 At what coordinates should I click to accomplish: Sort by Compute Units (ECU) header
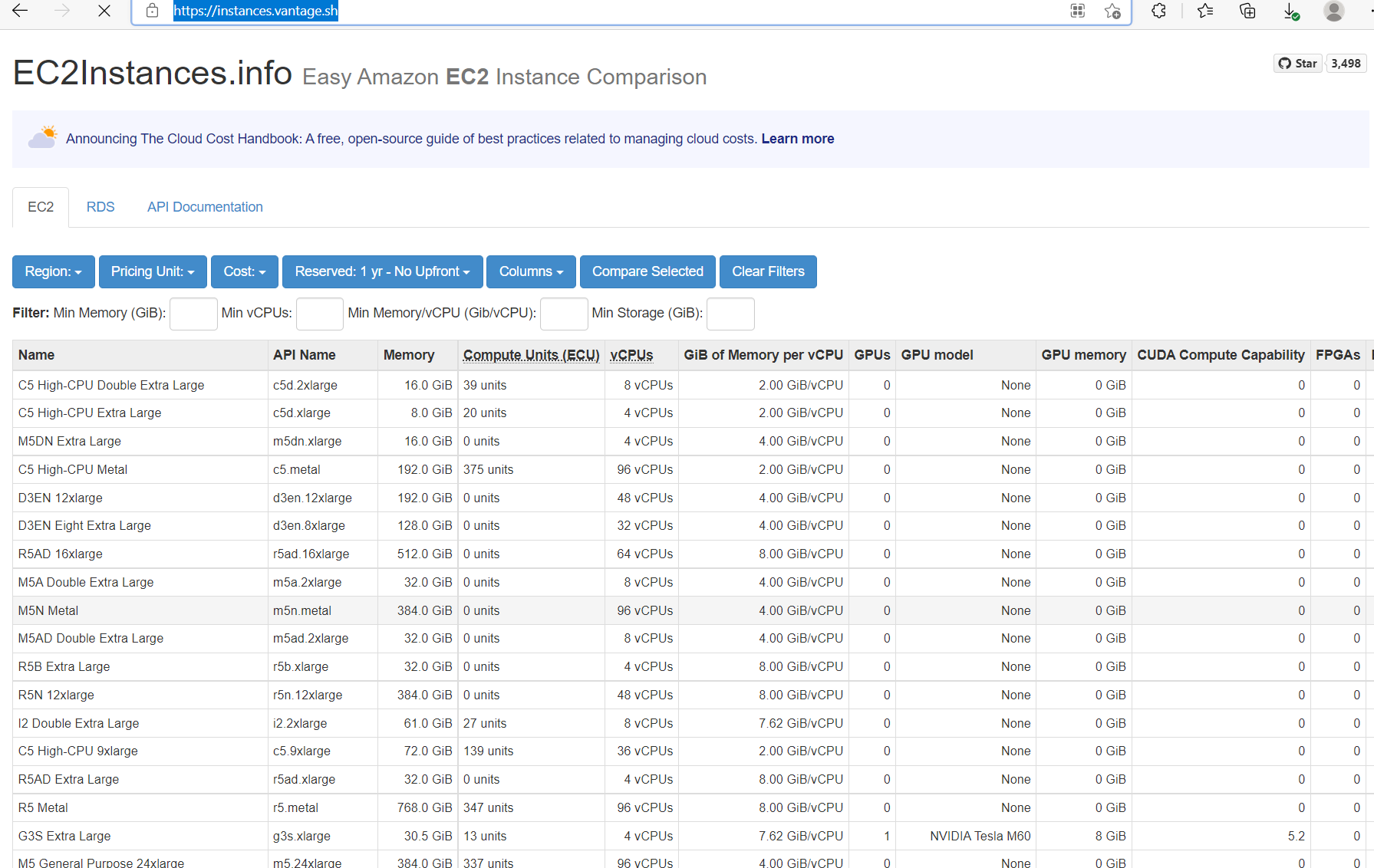pos(531,355)
